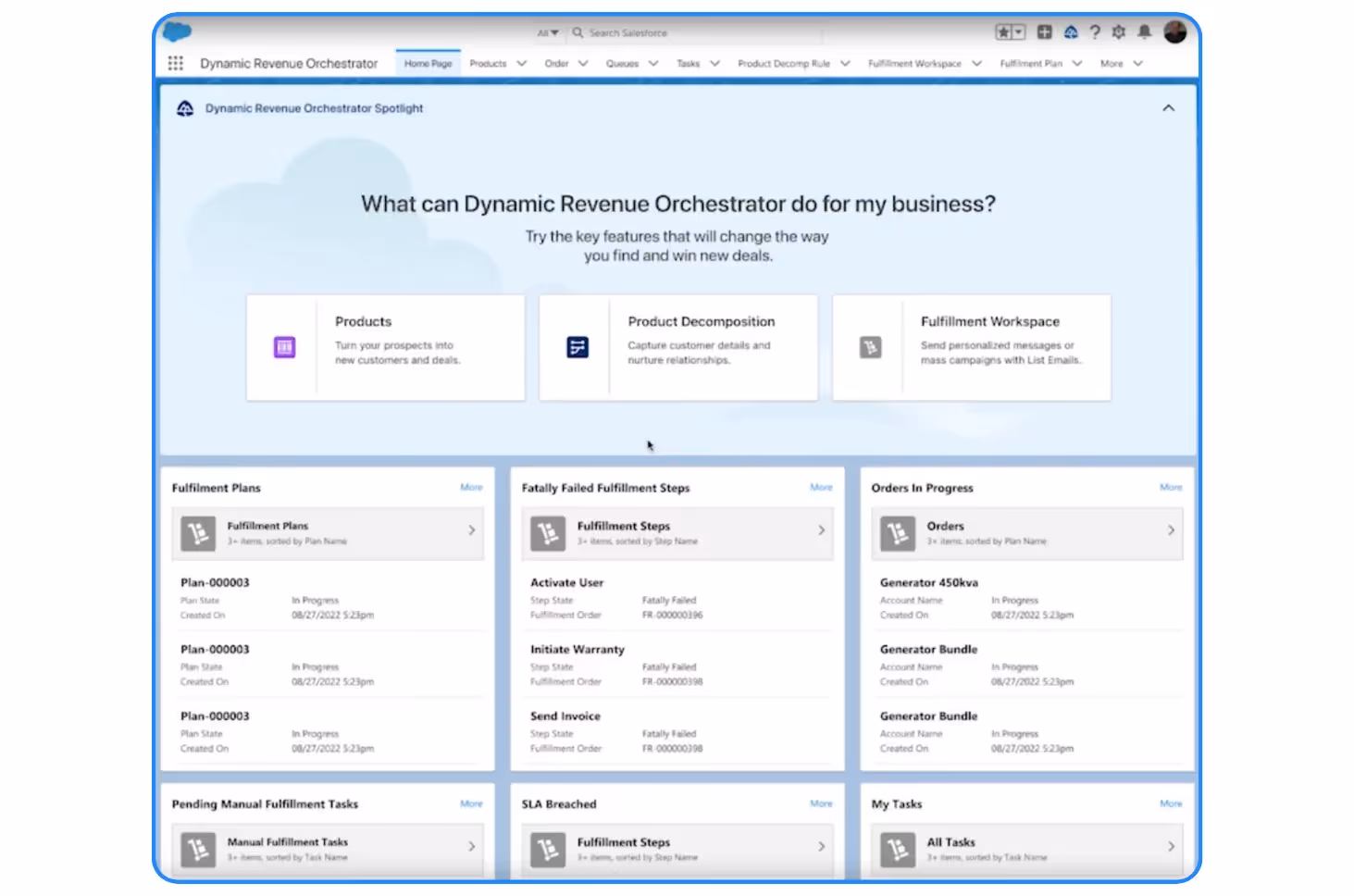The height and width of the screenshot is (896, 1354).
Task: Expand the Tasks tab dropdown chevron
Action: (714, 64)
